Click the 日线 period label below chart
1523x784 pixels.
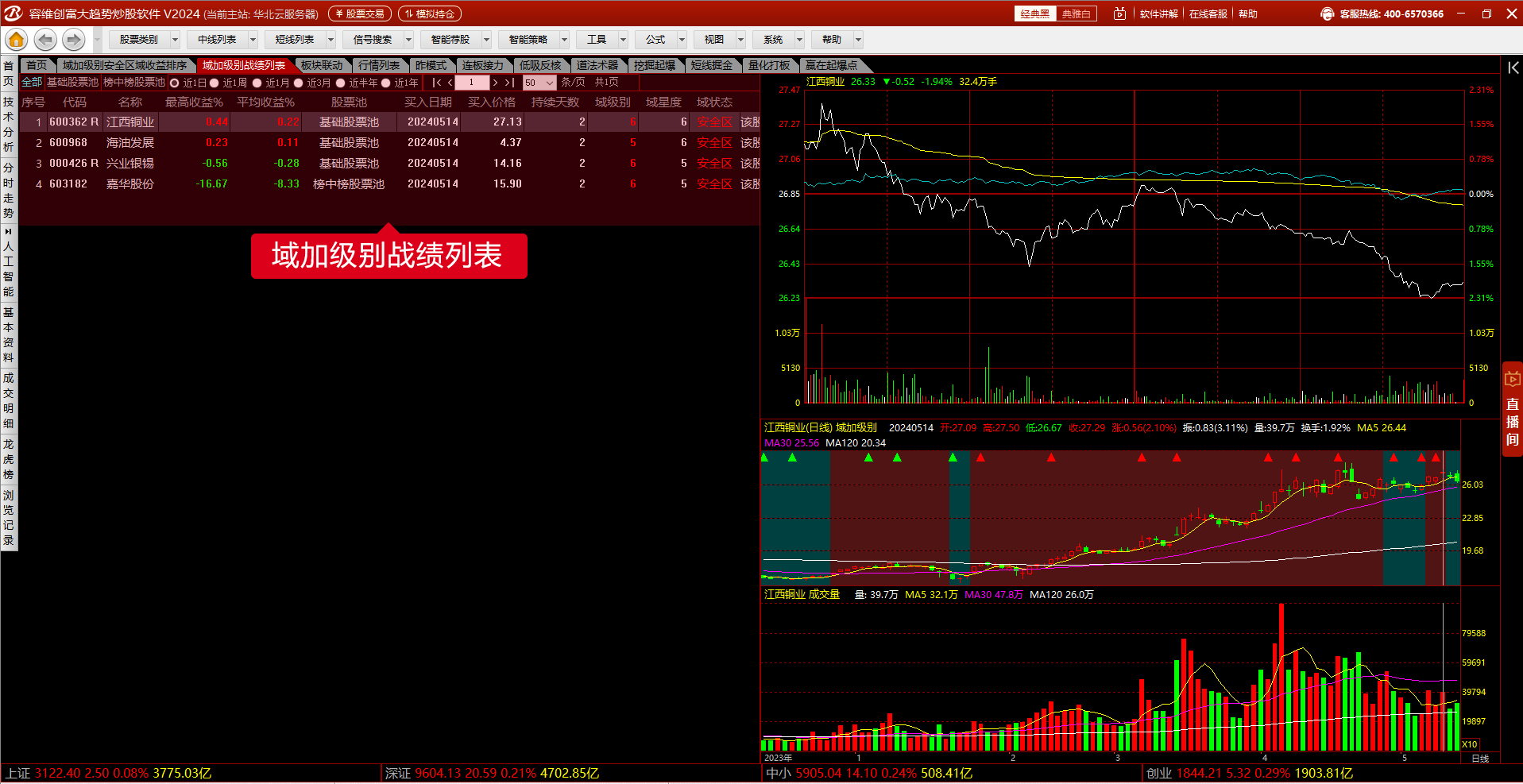click(1480, 758)
